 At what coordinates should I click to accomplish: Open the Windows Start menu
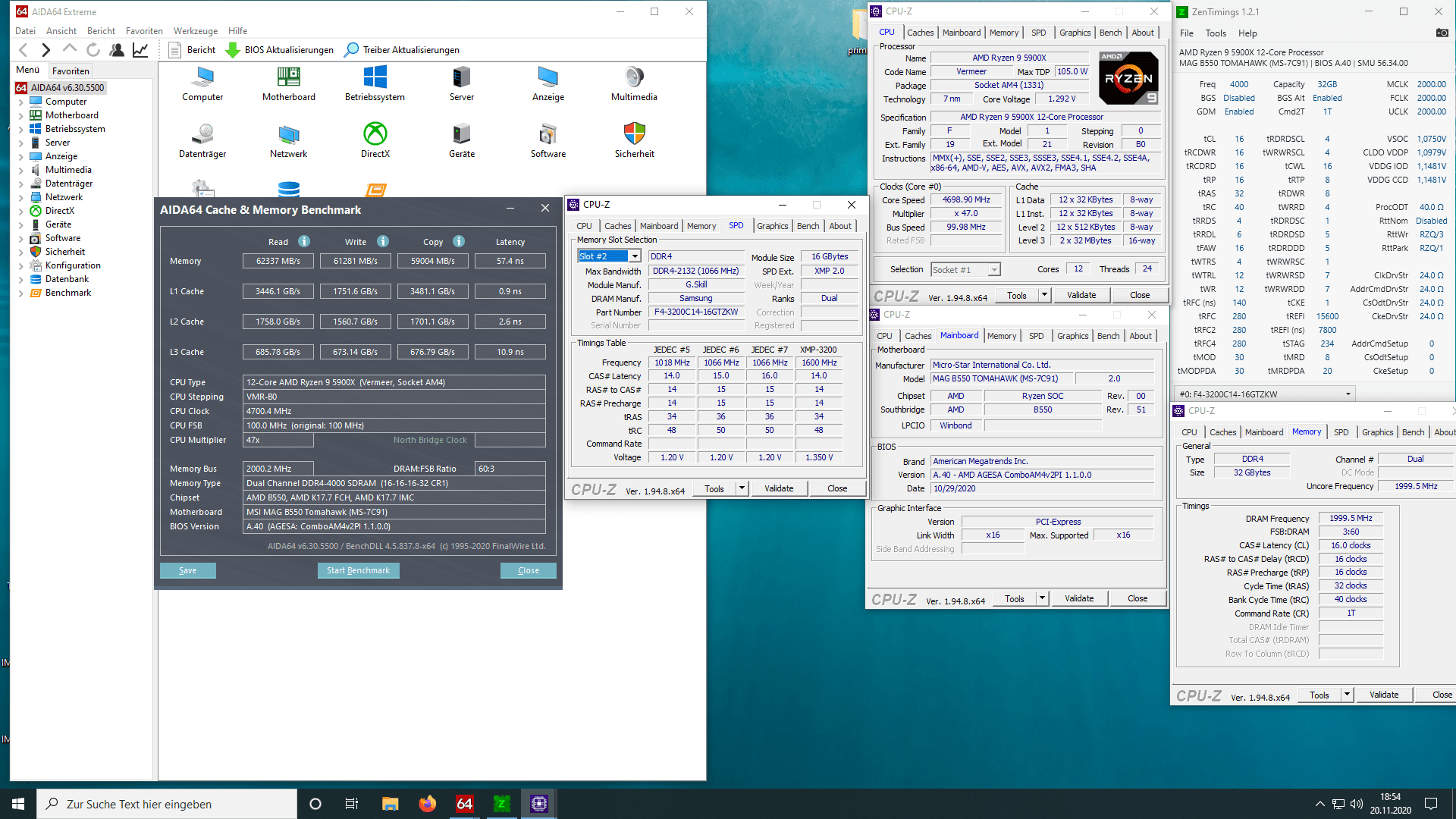click(18, 804)
